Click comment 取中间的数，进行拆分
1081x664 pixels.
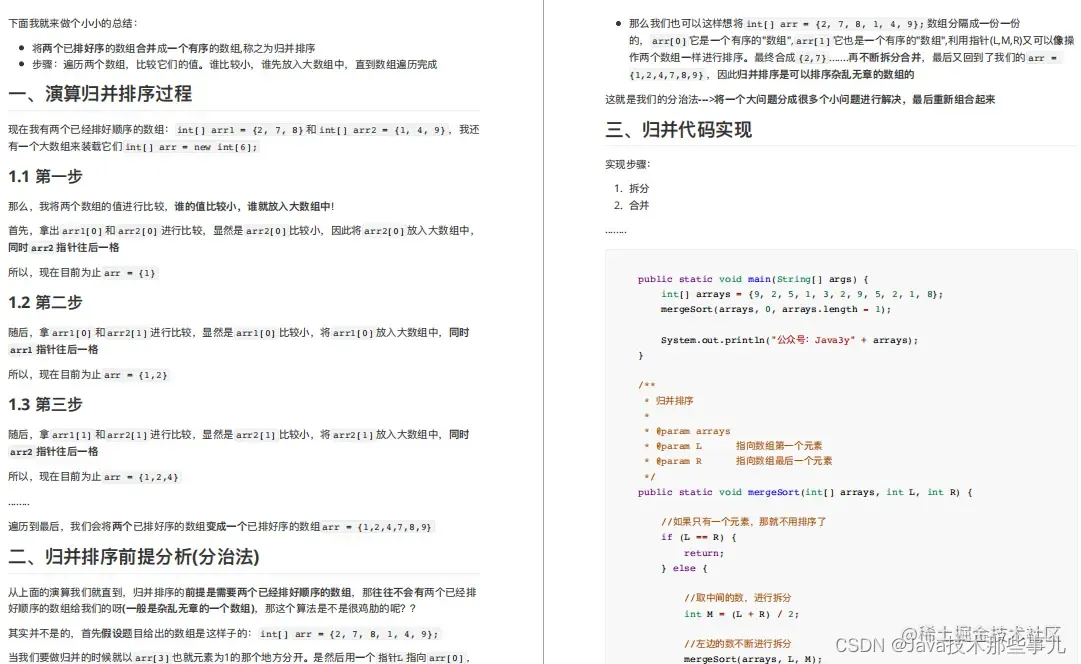738,598
